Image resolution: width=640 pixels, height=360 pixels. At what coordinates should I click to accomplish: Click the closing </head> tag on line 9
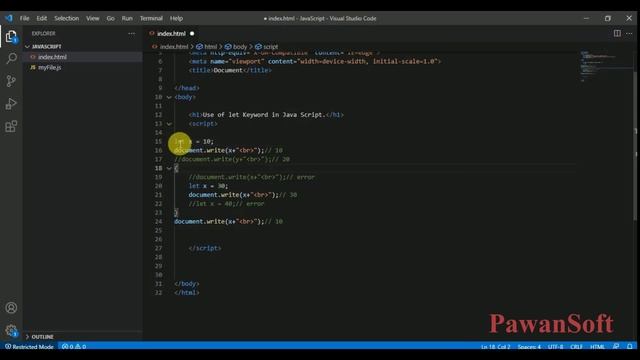pos(187,88)
